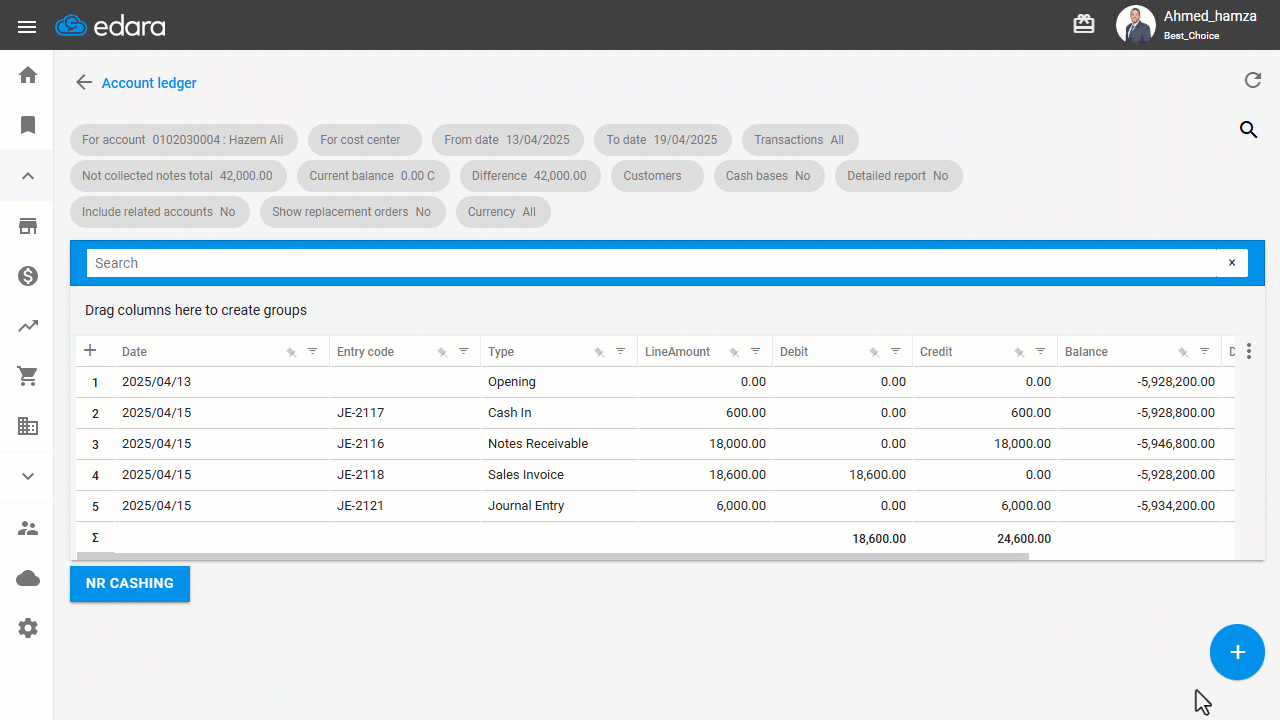Open the gift card icon in header
The image size is (1280, 720).
point(1084,25)
